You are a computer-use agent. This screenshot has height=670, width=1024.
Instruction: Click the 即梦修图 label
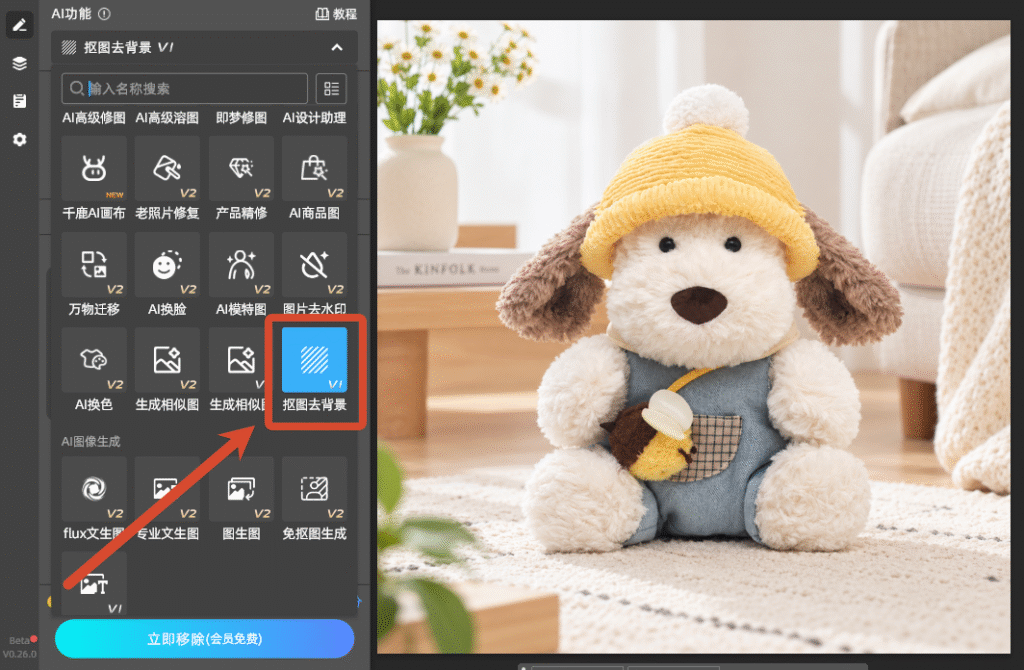coord(241,118)
